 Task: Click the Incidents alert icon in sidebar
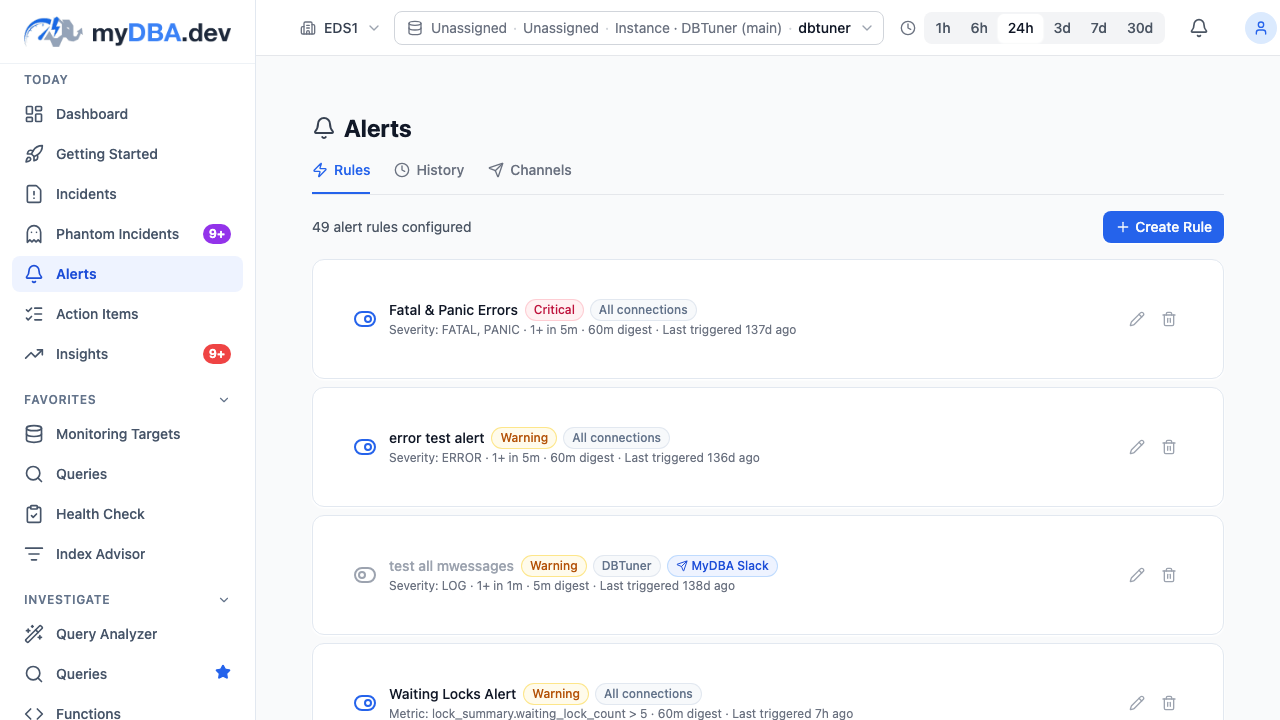(34, 194)
